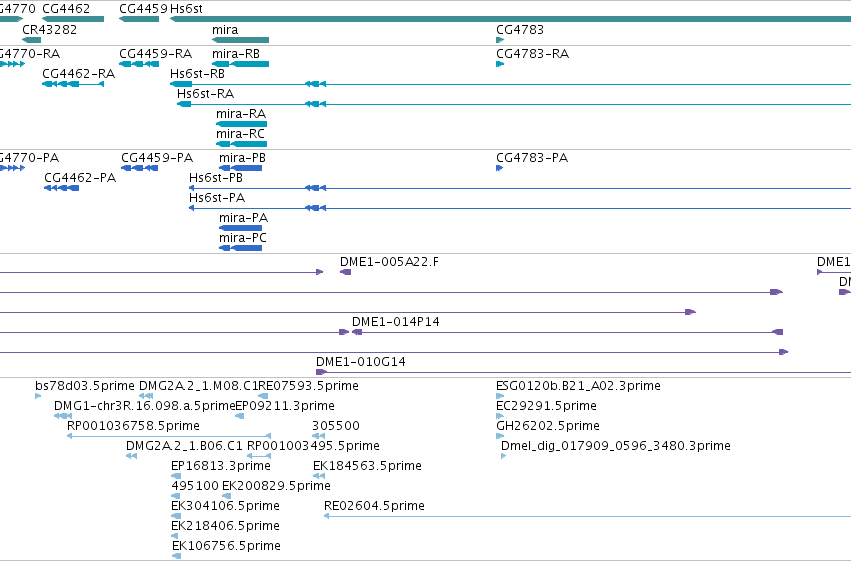
Task: Select the Hs6st-RB transcript
Action: 510,84
